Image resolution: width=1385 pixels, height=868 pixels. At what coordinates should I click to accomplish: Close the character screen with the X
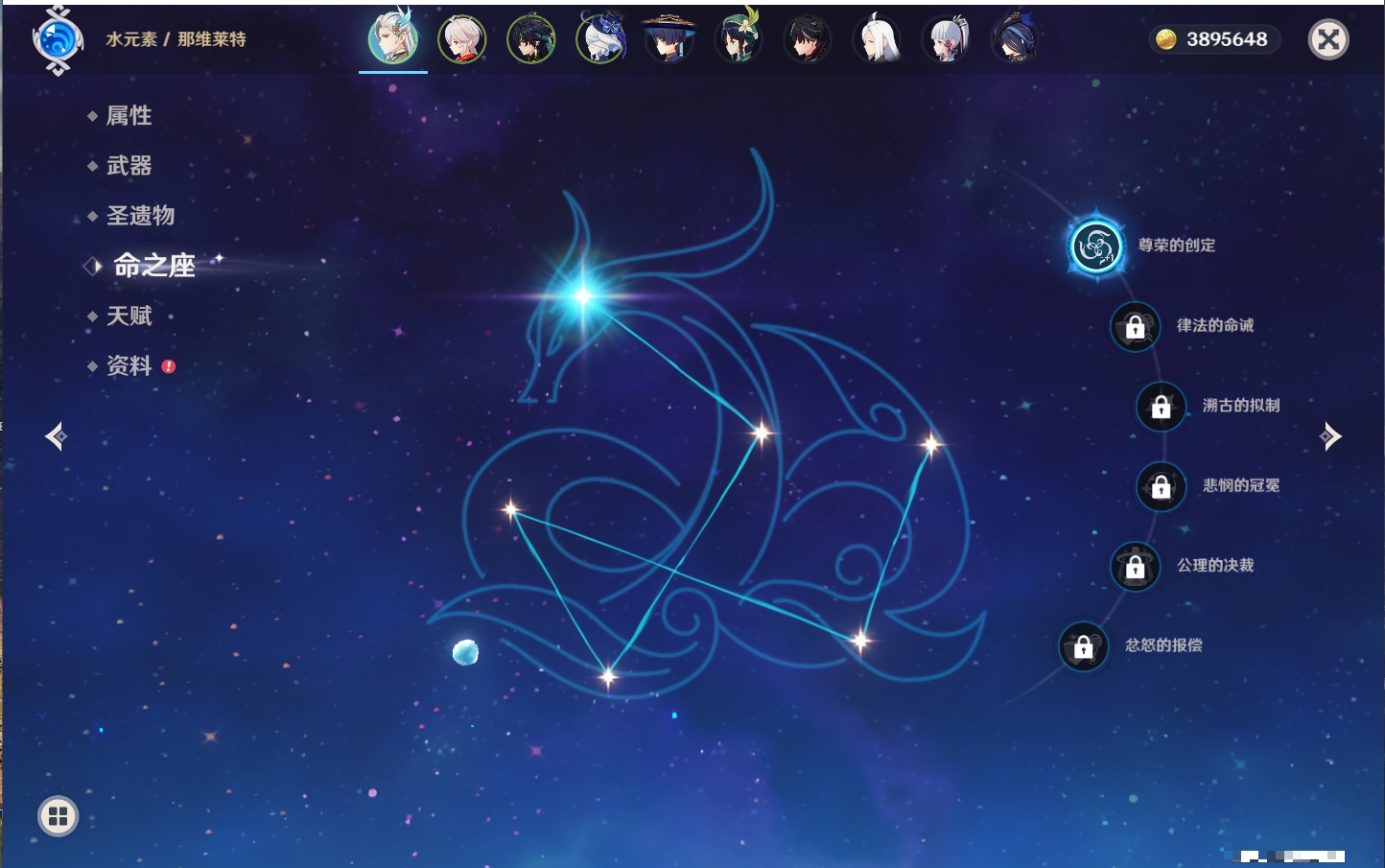(x=1328, y=39)
